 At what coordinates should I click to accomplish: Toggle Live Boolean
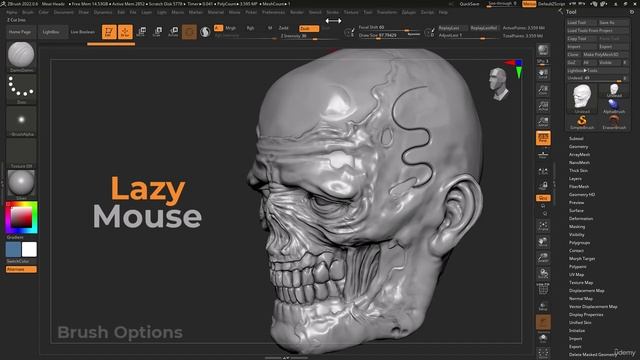83,32
